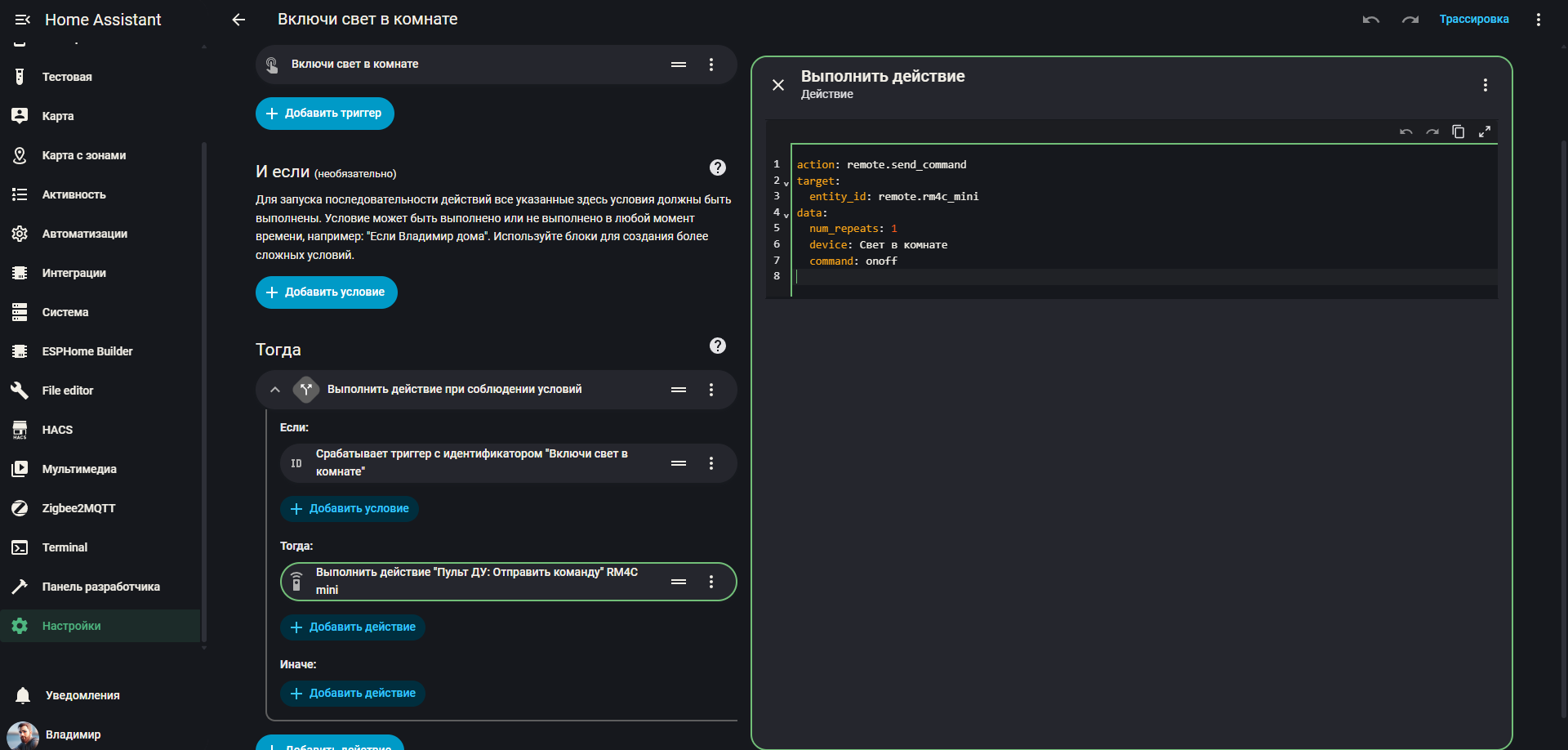Click the empty line 8 in the YAML editor
Screen dimensions: 1568x750
[x=1143, y=277]
